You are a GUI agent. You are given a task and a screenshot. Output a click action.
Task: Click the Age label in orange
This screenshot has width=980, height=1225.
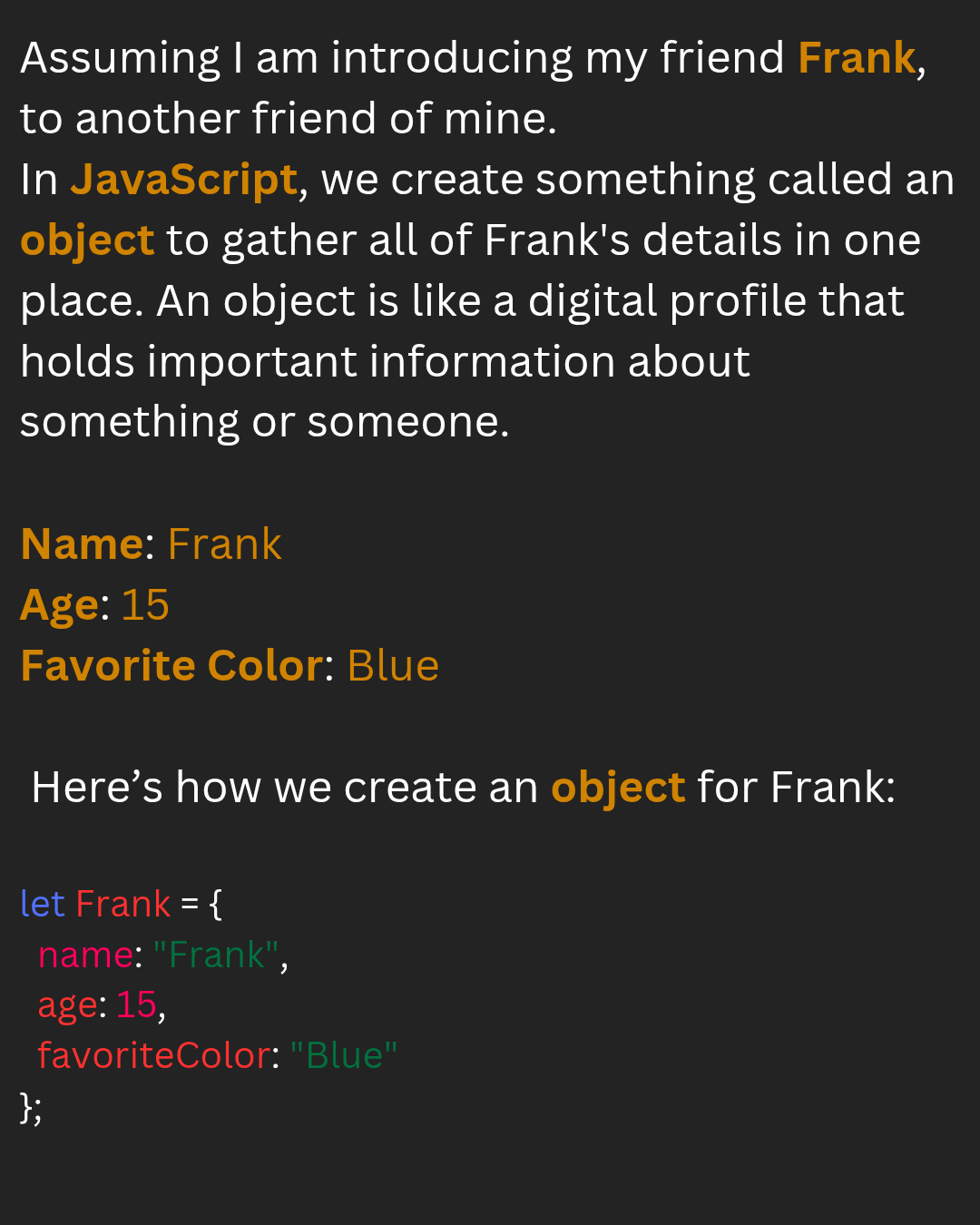[59, 607]
